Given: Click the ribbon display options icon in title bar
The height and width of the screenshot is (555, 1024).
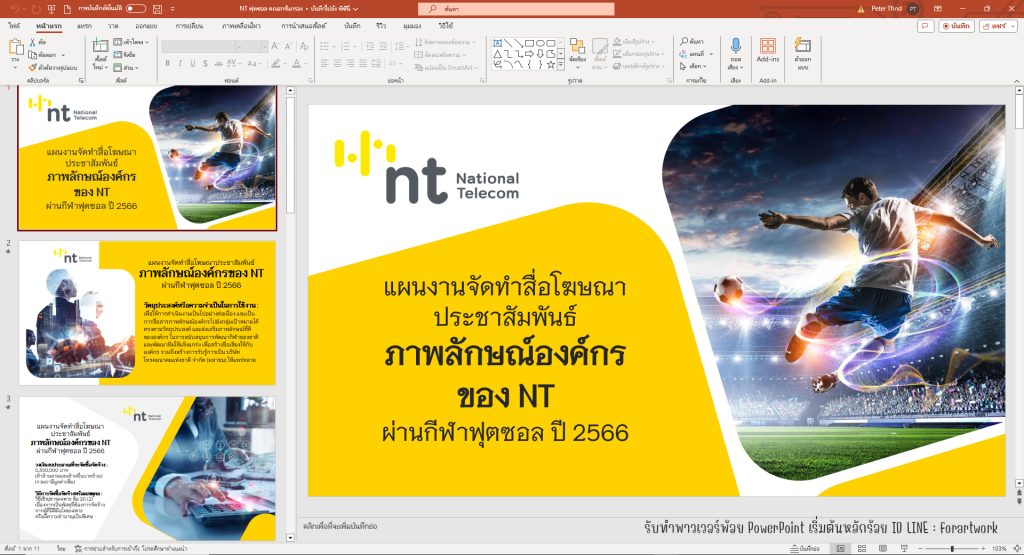Looking at the screenshot, I should pos(938,9).
